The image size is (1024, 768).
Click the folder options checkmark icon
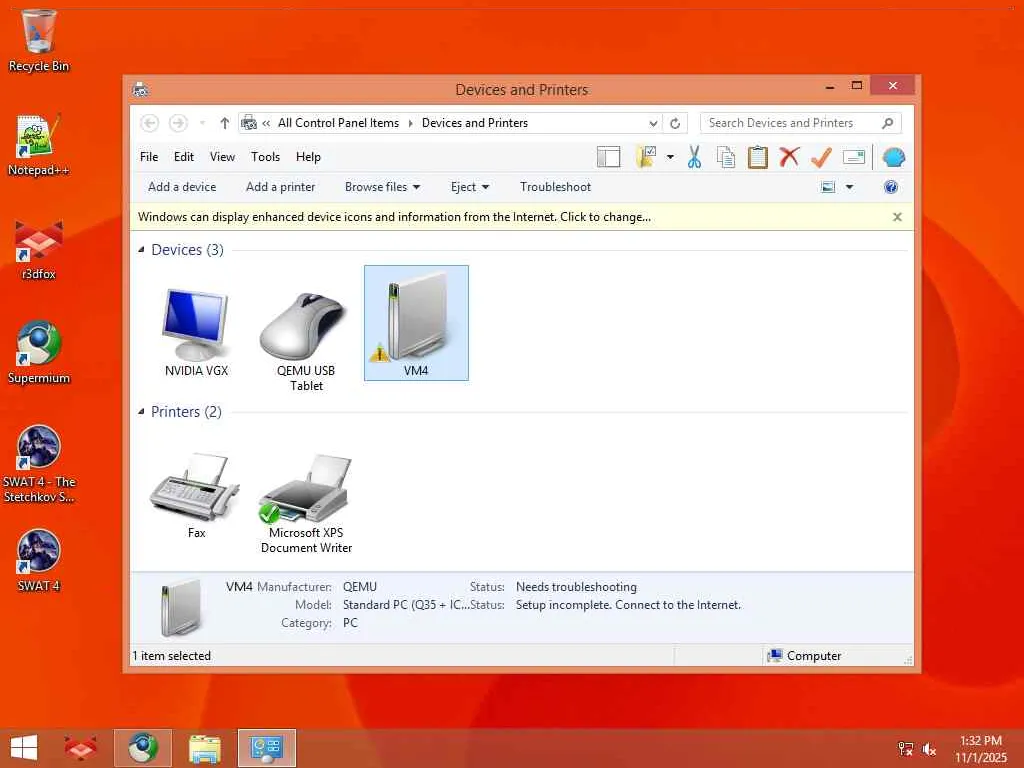point(646,157)
